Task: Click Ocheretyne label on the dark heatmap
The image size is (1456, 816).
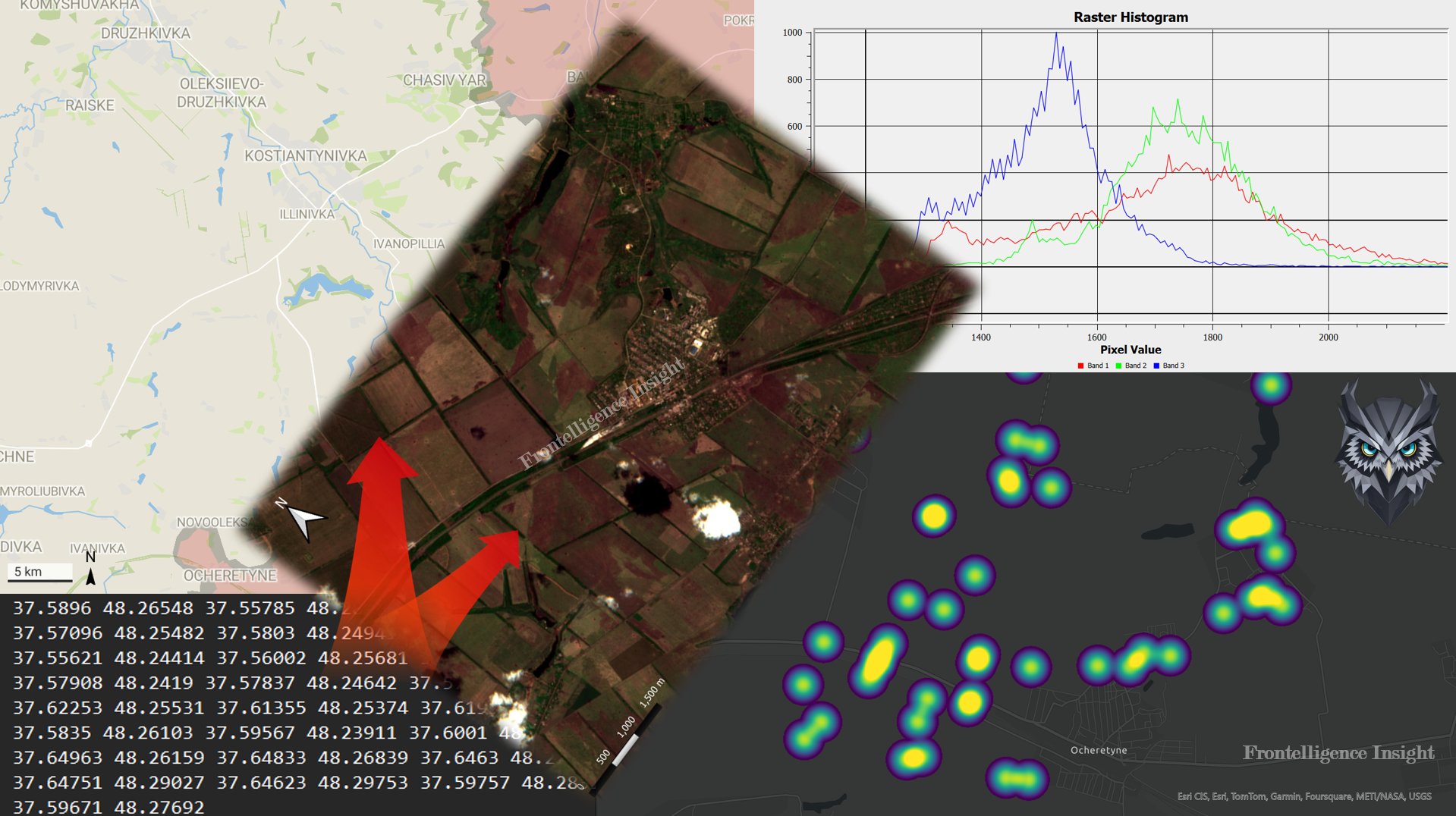Action: (1098, 751)
